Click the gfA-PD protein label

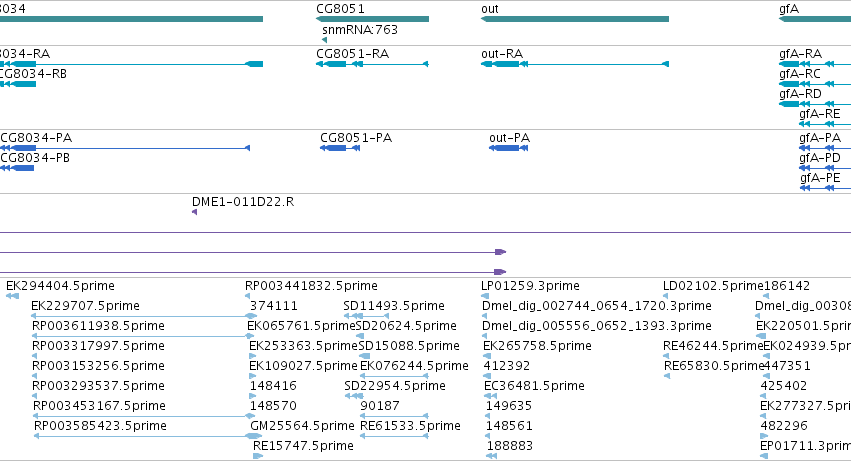tap(820, 158)
